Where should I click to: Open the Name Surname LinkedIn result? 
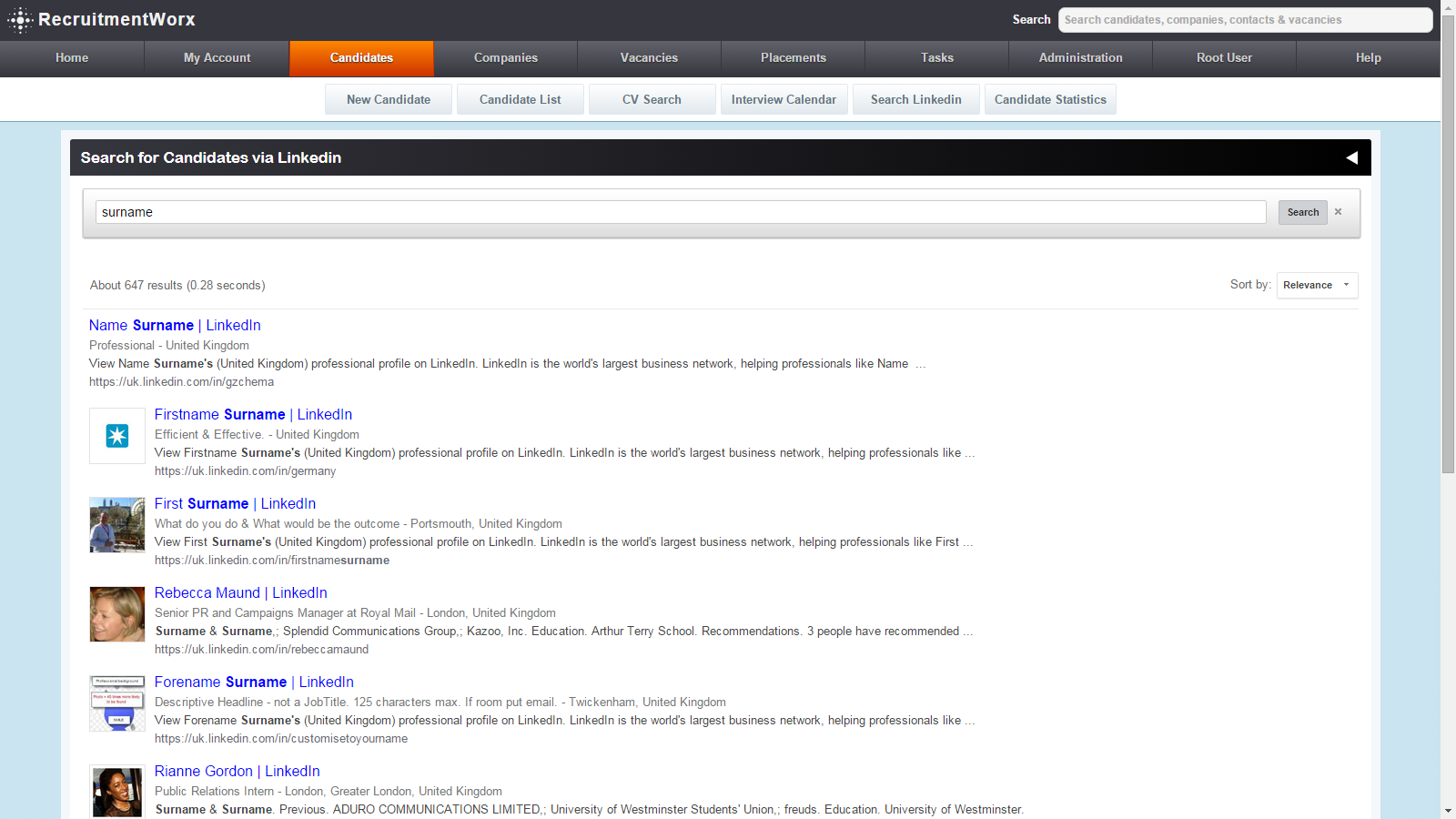point(175,325)
